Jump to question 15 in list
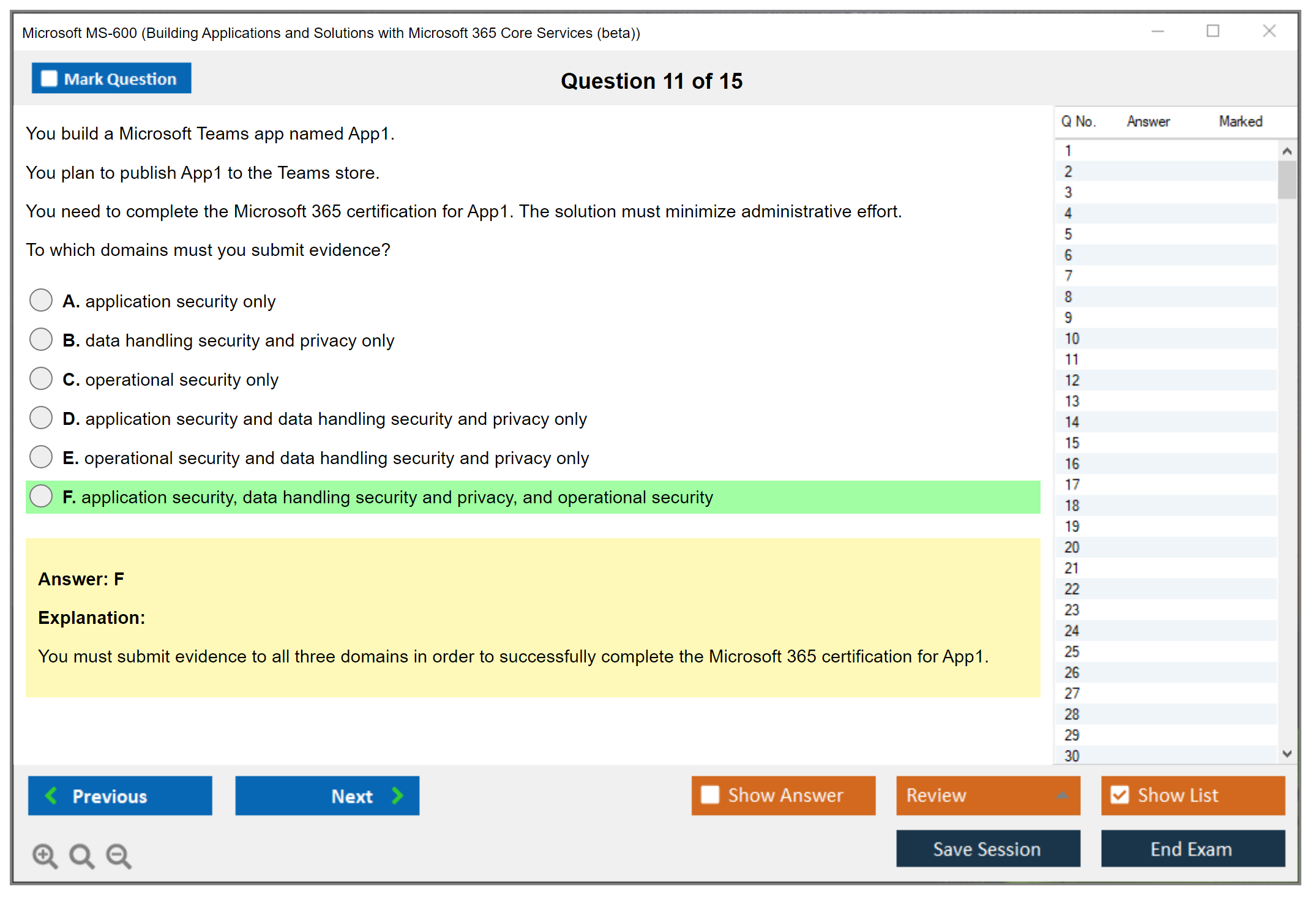The height and width of the screenshot is (900, 1316). [1072, 443]
